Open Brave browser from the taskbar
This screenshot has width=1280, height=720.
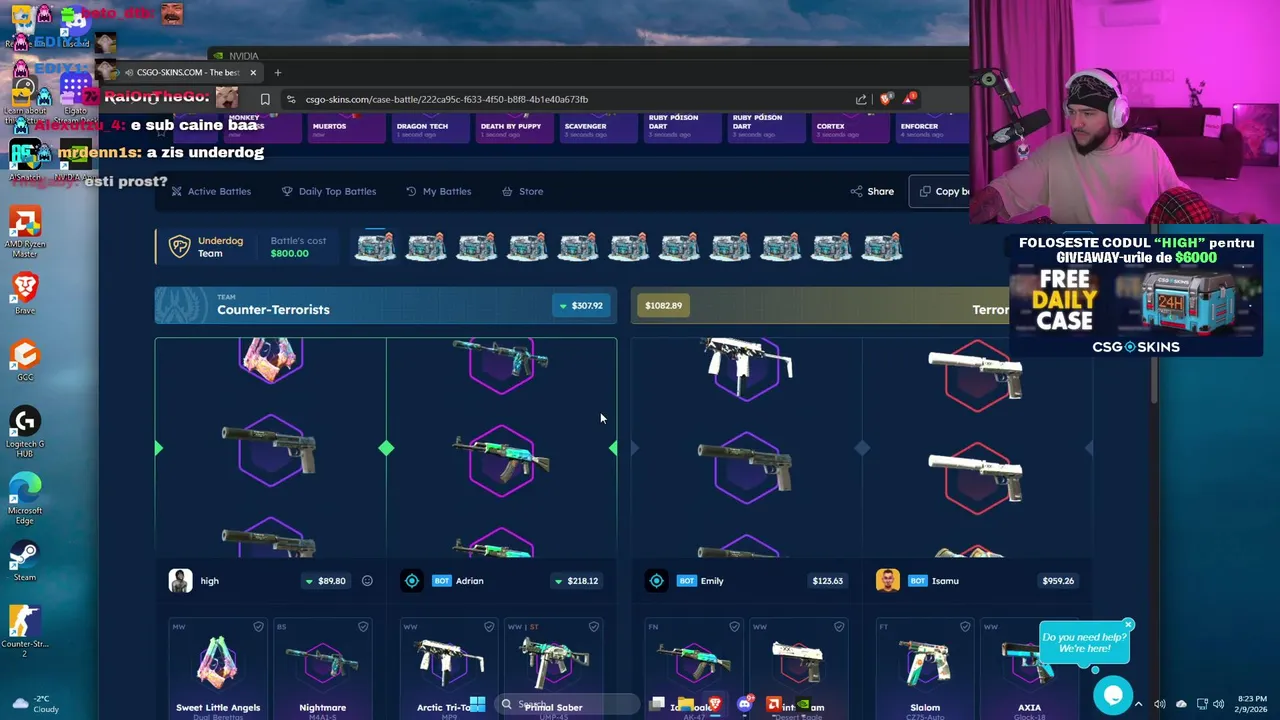[x=714, y=705]
